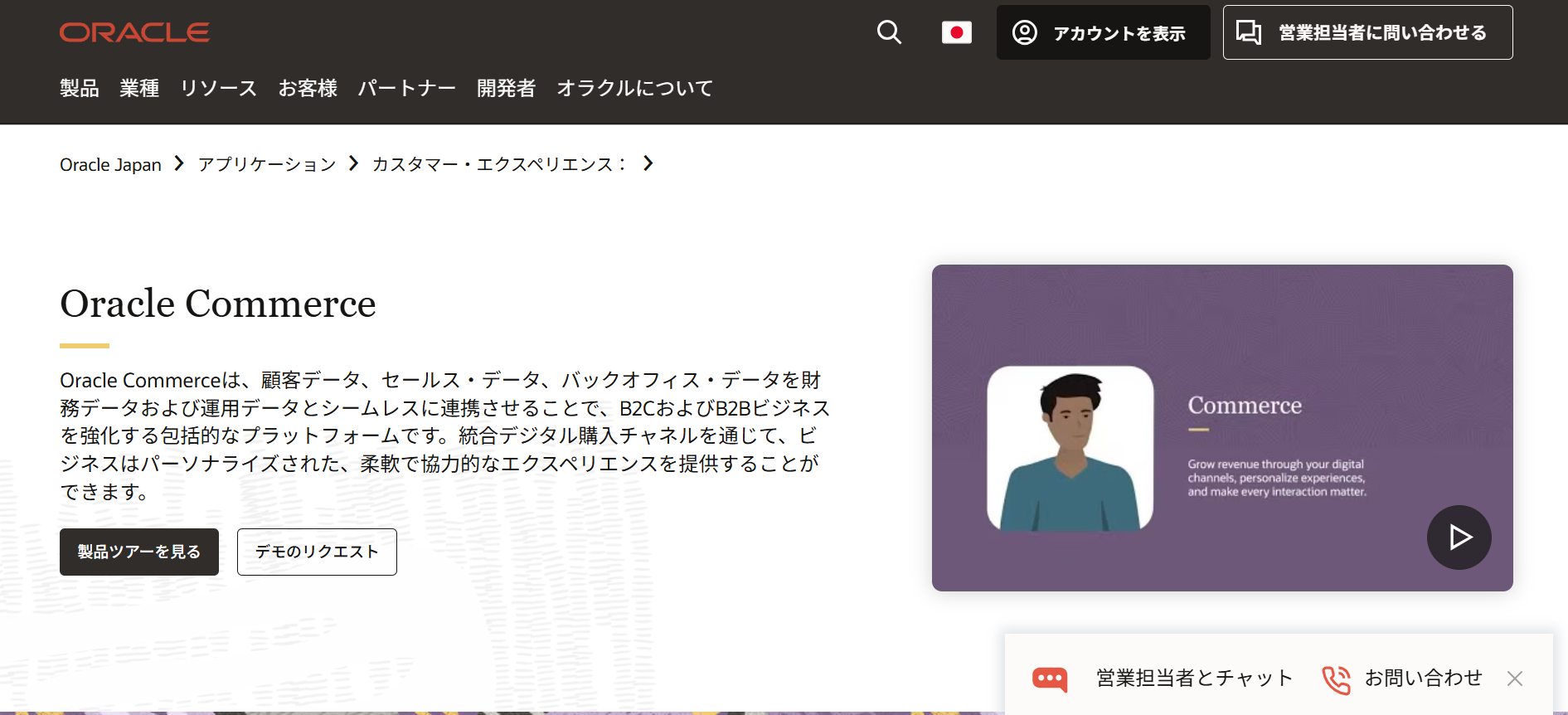Click アカウントを表示 account button
The image size is (1568, 715).
coord(1103,32)
